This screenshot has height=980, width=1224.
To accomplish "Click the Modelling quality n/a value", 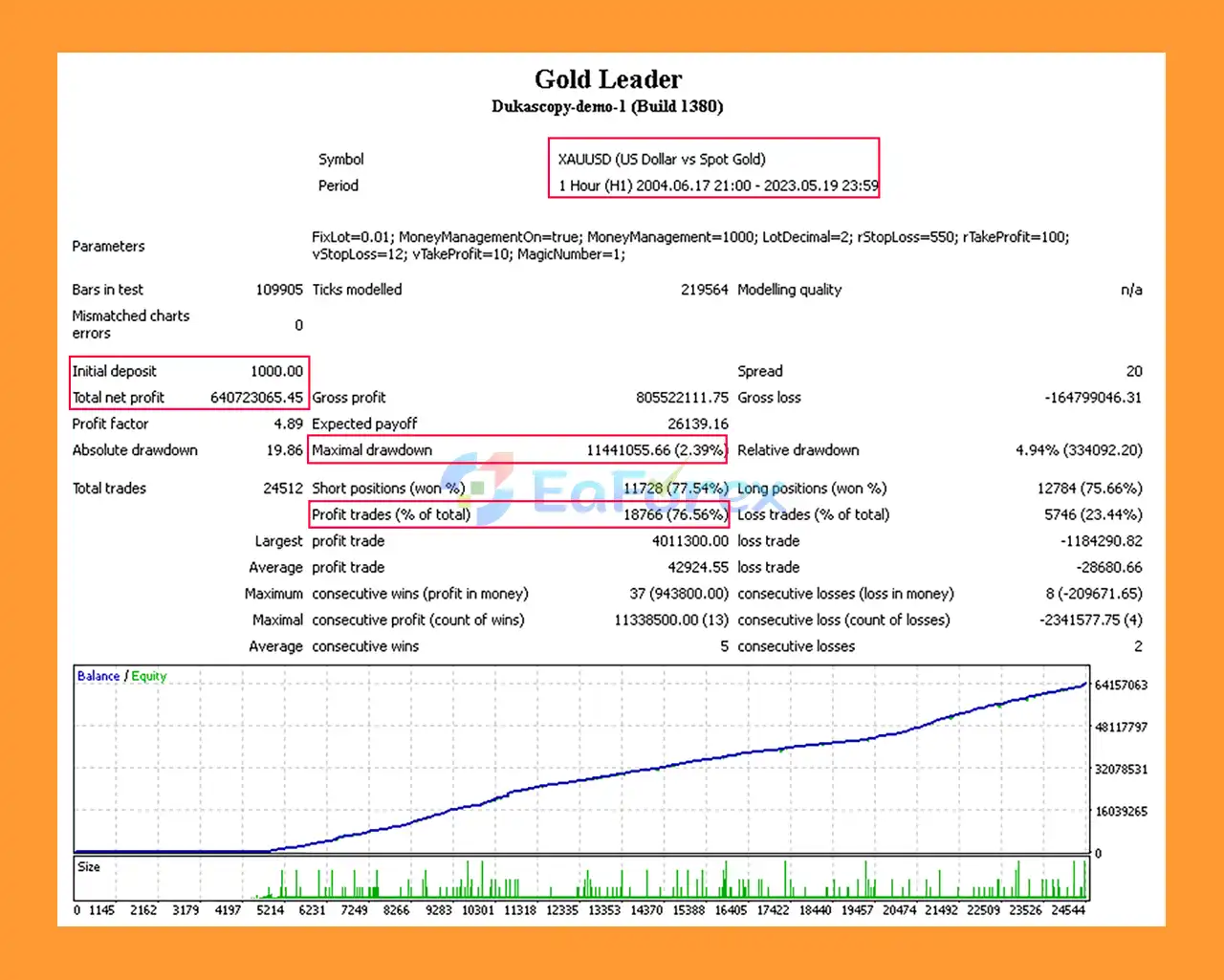I will point(1131,290).
